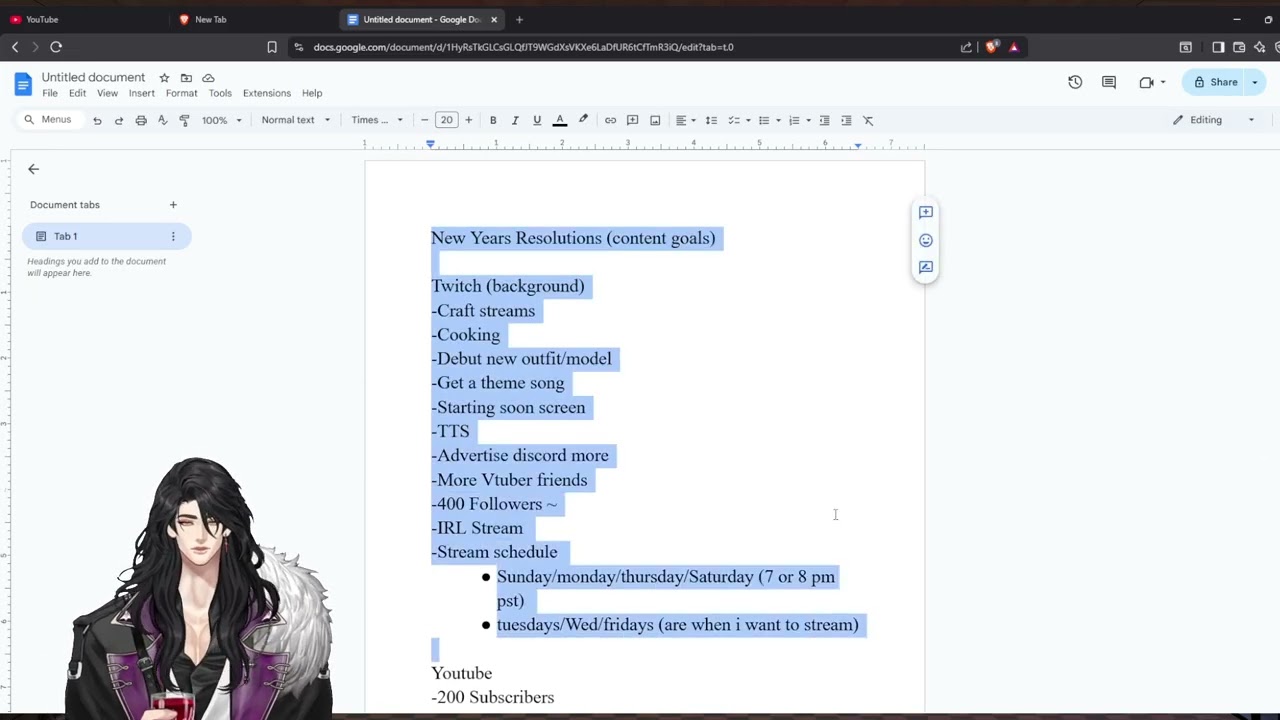Open Tab 1 options menu
1280x720 pixels.
click(173, 236)
